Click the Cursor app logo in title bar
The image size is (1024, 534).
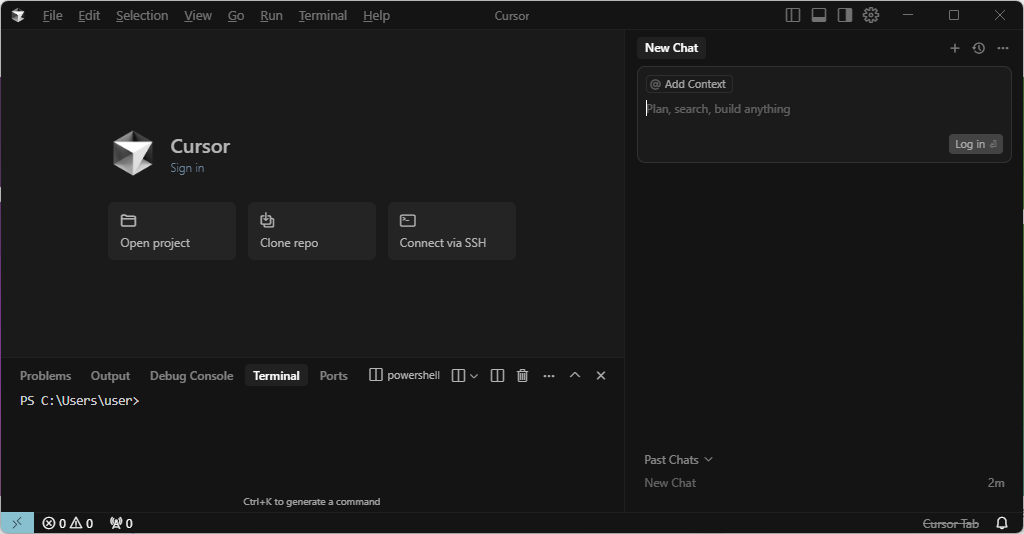click(x=18, y=15)
